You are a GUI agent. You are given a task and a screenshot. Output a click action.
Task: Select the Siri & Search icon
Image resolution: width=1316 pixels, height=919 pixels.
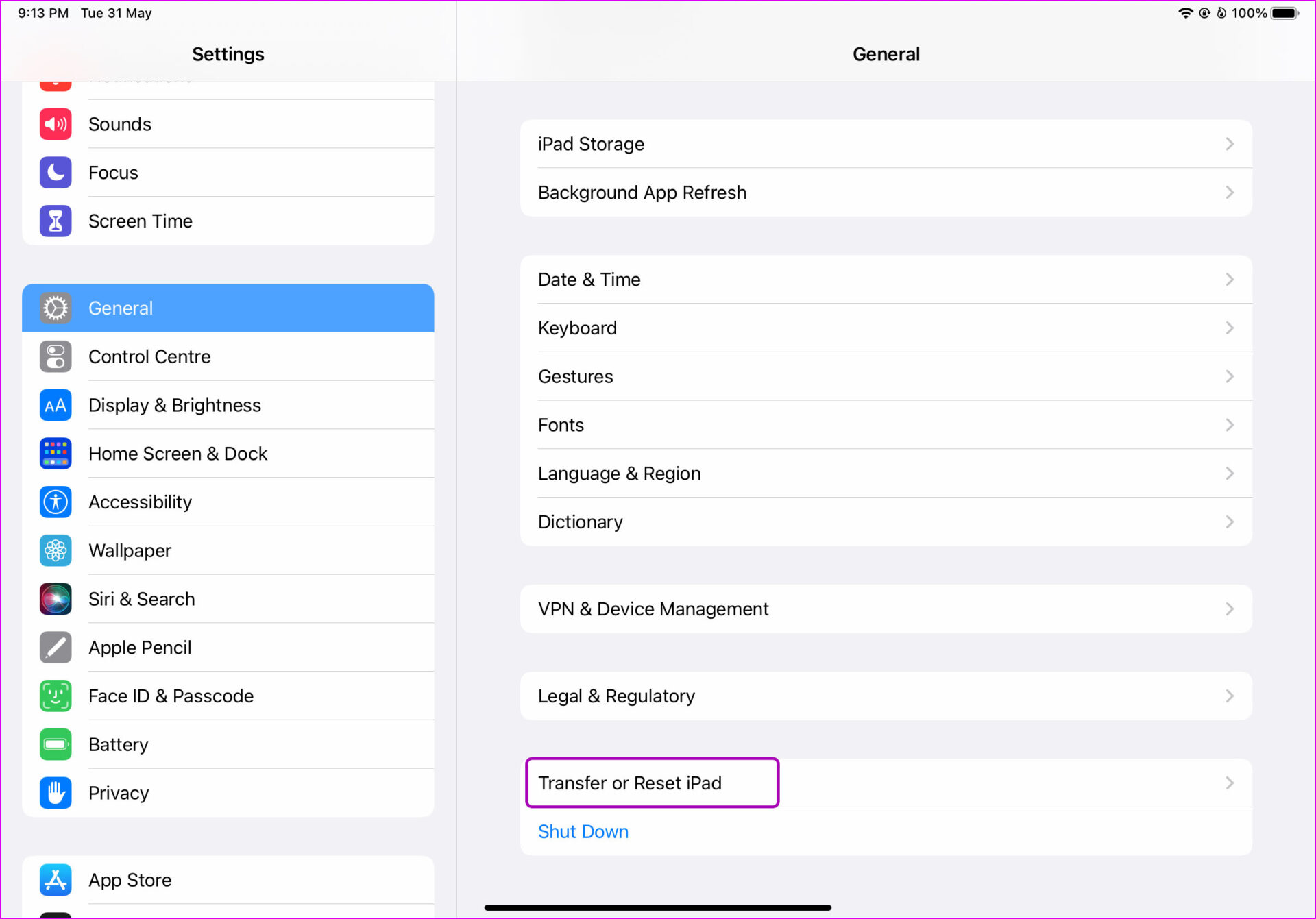click(x=56, y=598)
